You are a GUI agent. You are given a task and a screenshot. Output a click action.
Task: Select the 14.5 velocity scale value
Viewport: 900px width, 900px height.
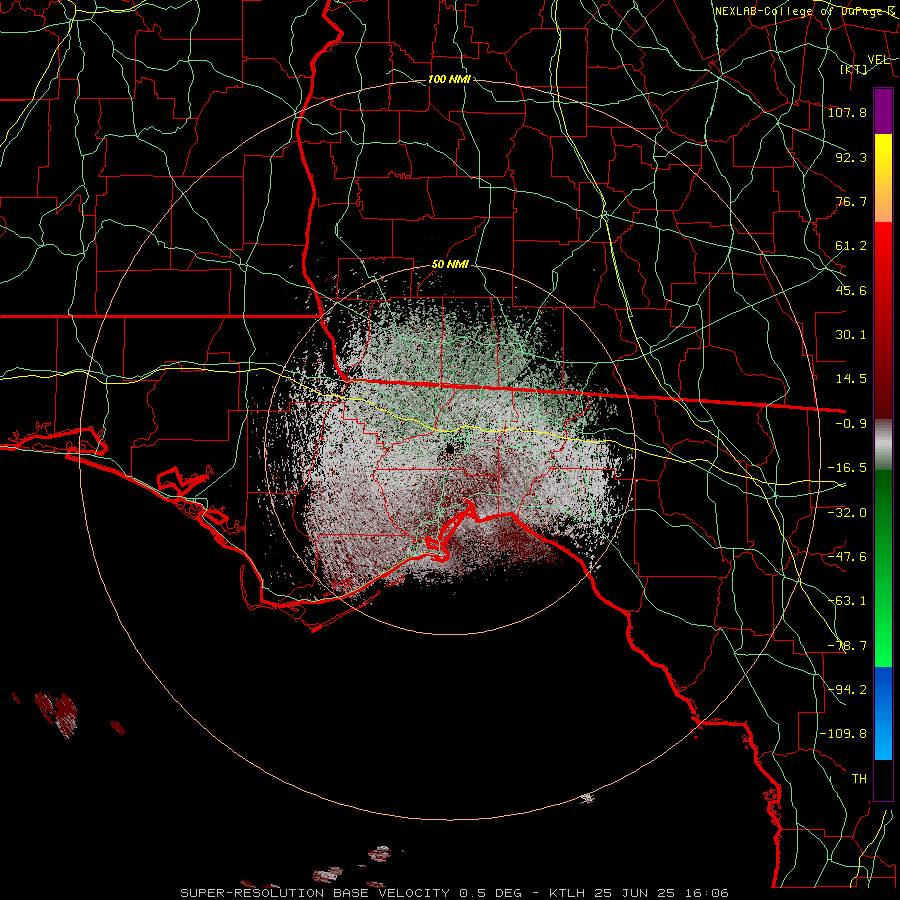[851, 379]
